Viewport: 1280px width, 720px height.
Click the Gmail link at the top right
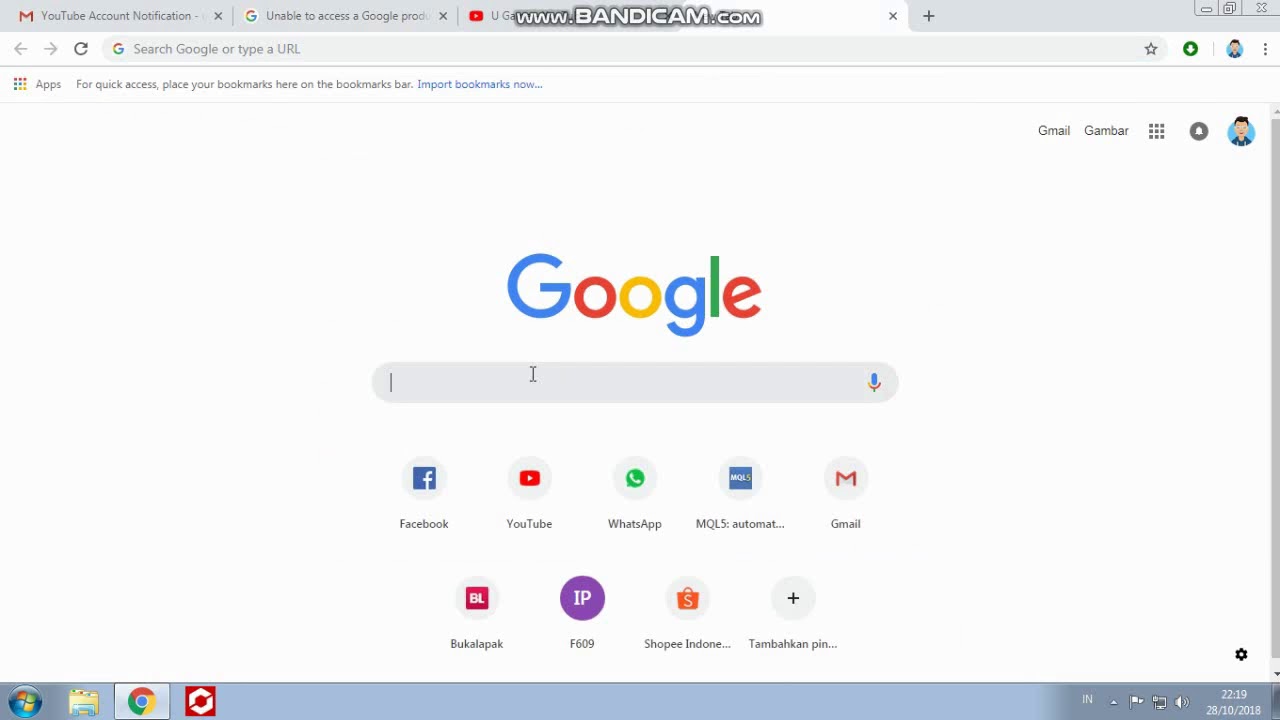(1054, 131)
